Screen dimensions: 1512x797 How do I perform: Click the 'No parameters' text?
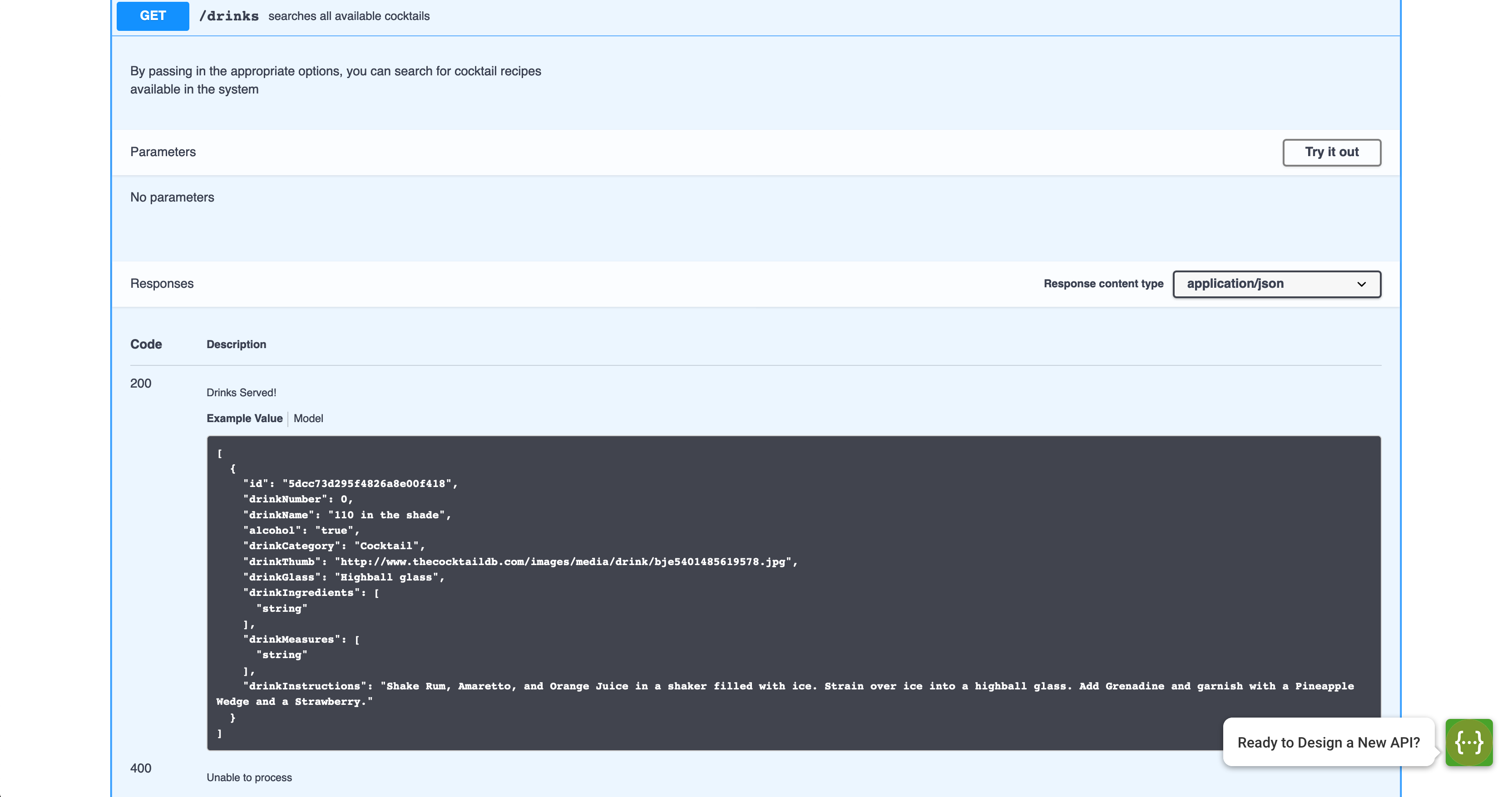click(x=172, y=198)
